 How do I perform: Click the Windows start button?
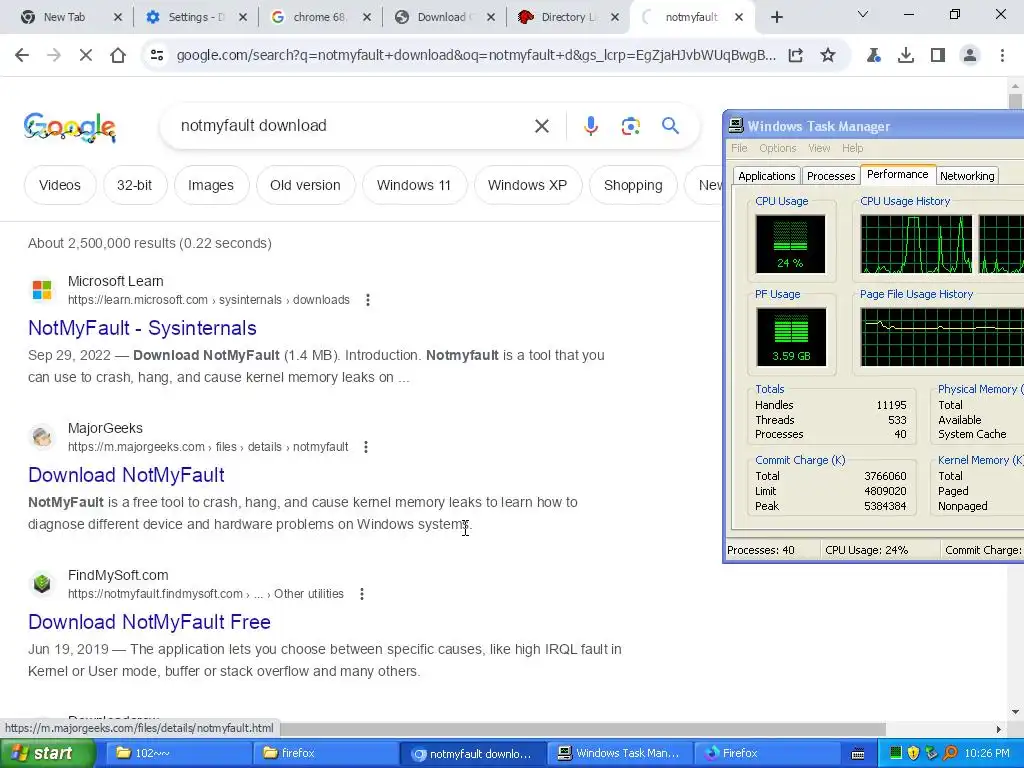pos(47,753)
